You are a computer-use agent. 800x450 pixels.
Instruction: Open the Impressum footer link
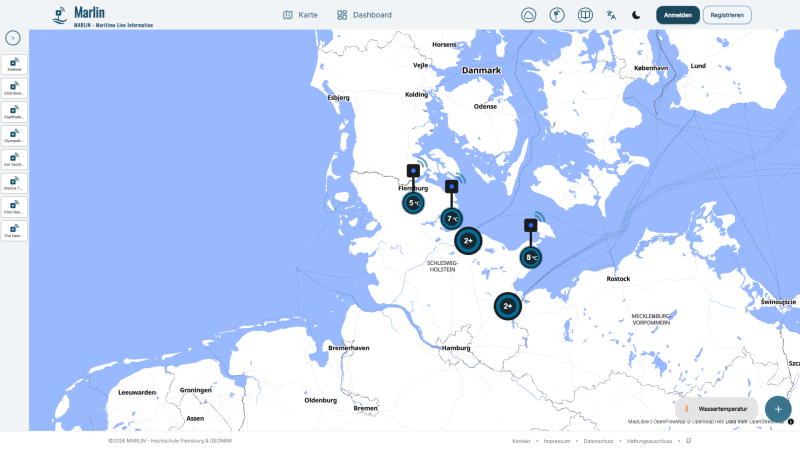[557, 441]
